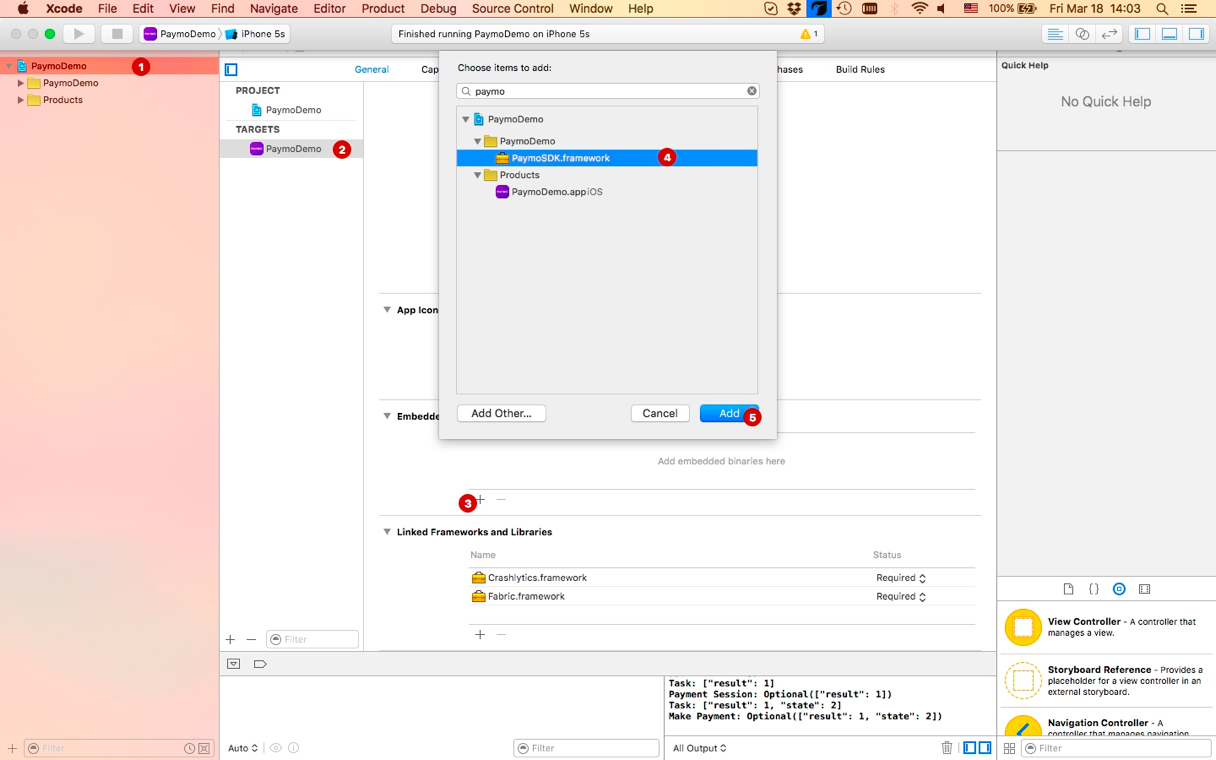Open the Build Rules tab
This screenshot has width=1216, height=760.
pyautogui.click(x=860, y=70)
